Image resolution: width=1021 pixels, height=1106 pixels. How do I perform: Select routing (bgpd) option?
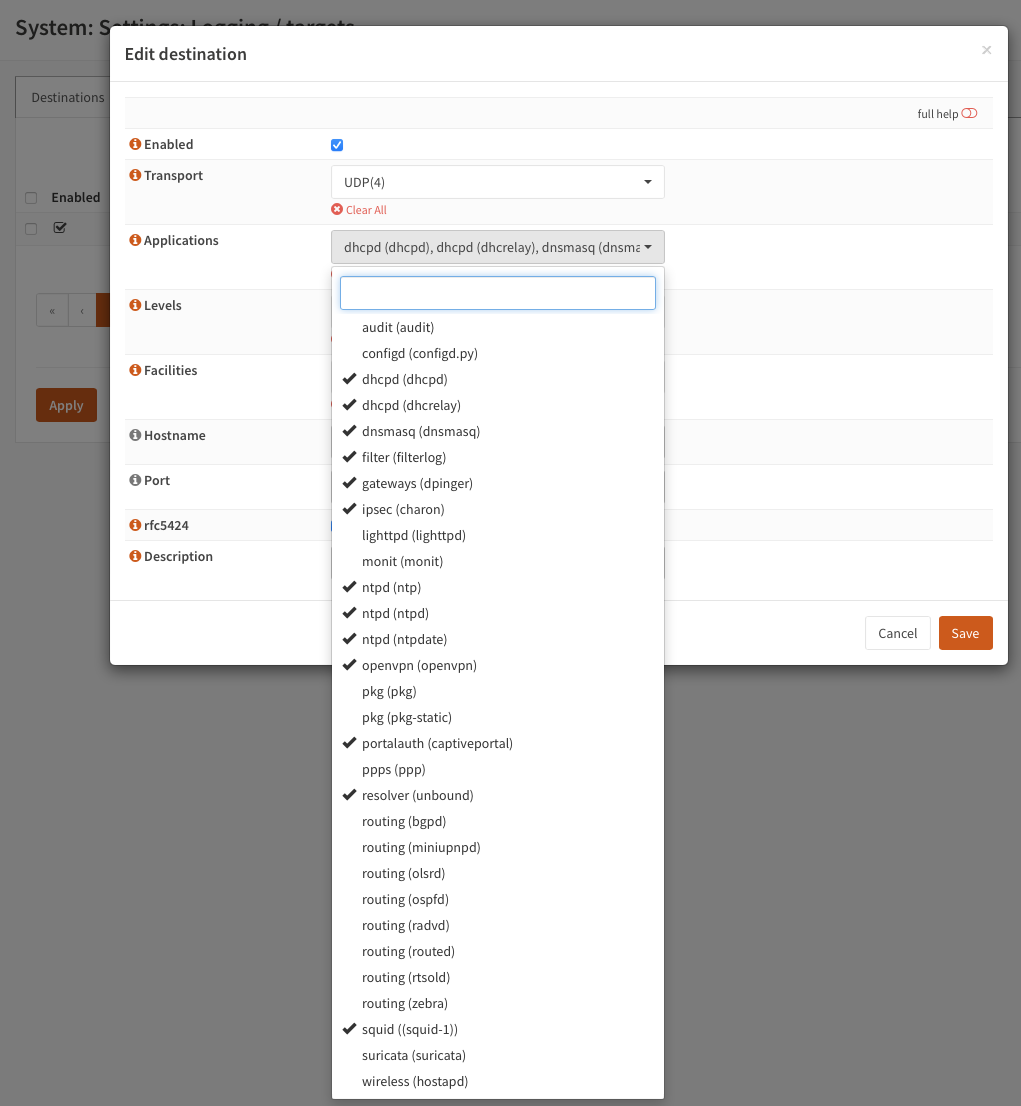497,821
